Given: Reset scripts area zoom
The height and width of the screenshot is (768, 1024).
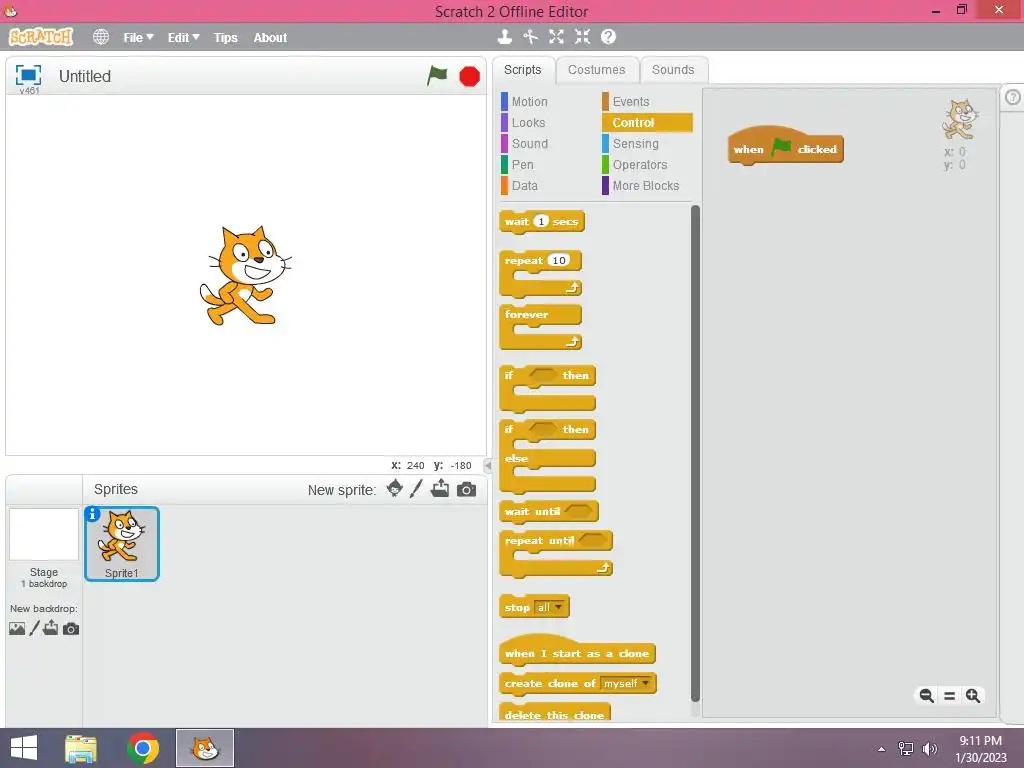Looking at the screenshot, I should tap(950, 696).
